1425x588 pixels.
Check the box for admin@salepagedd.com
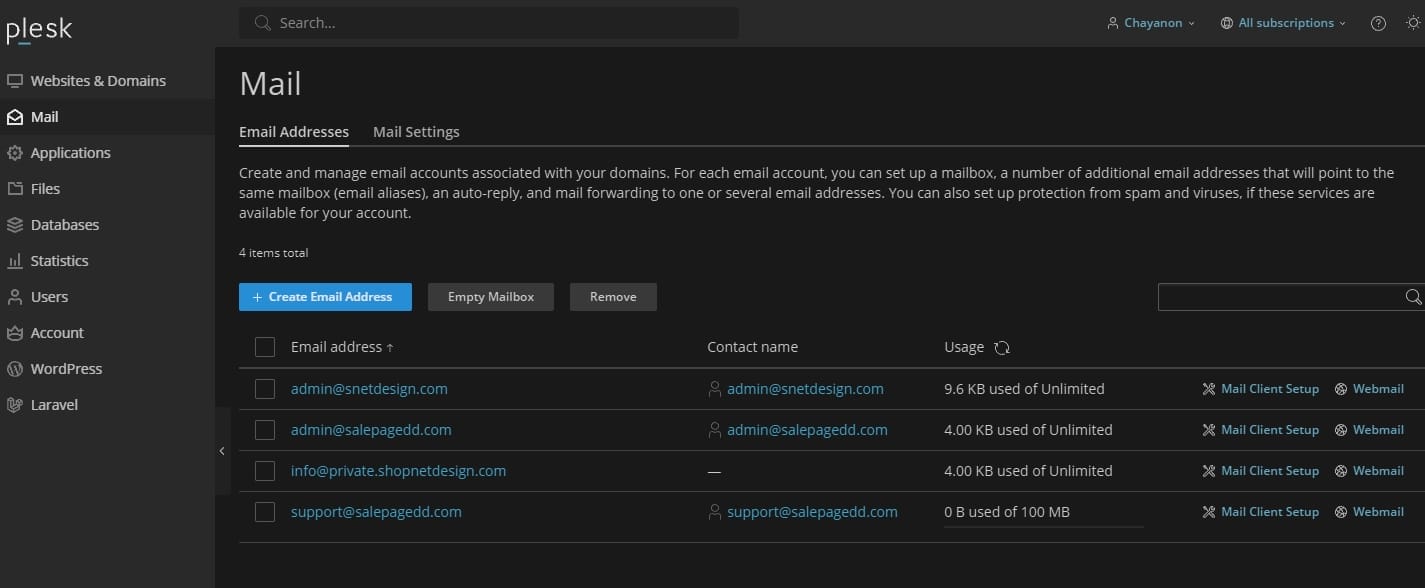tap(265, 430)
